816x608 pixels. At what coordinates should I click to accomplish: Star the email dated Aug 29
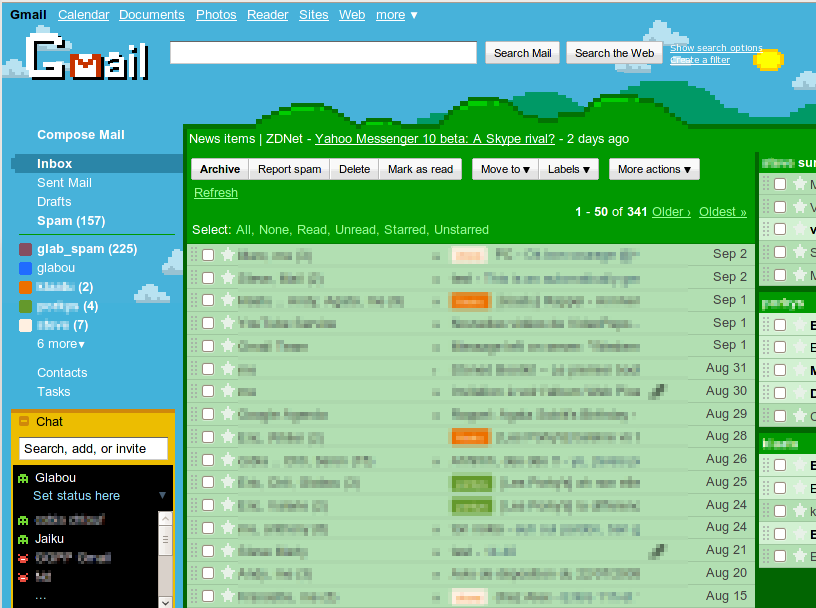tap(227, 414)
